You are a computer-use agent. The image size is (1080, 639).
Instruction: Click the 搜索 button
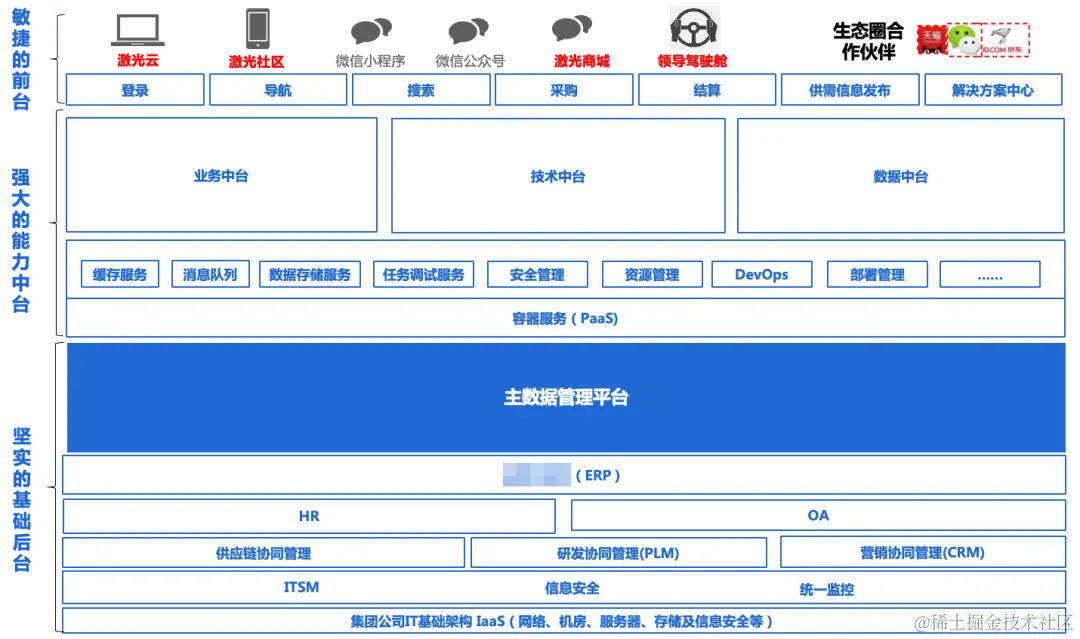pyautogui.click(x=421, y=89)
